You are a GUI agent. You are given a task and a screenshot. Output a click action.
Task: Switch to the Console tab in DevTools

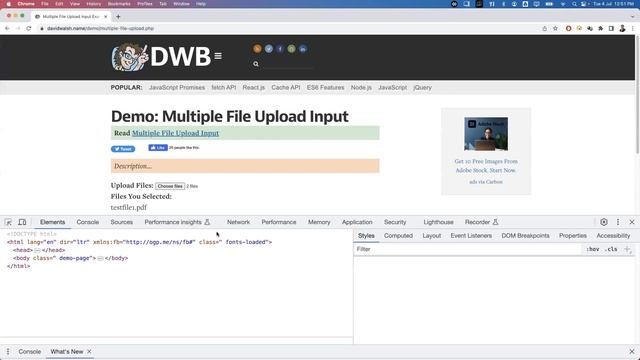pyautogui.click(x=88, y=222)
